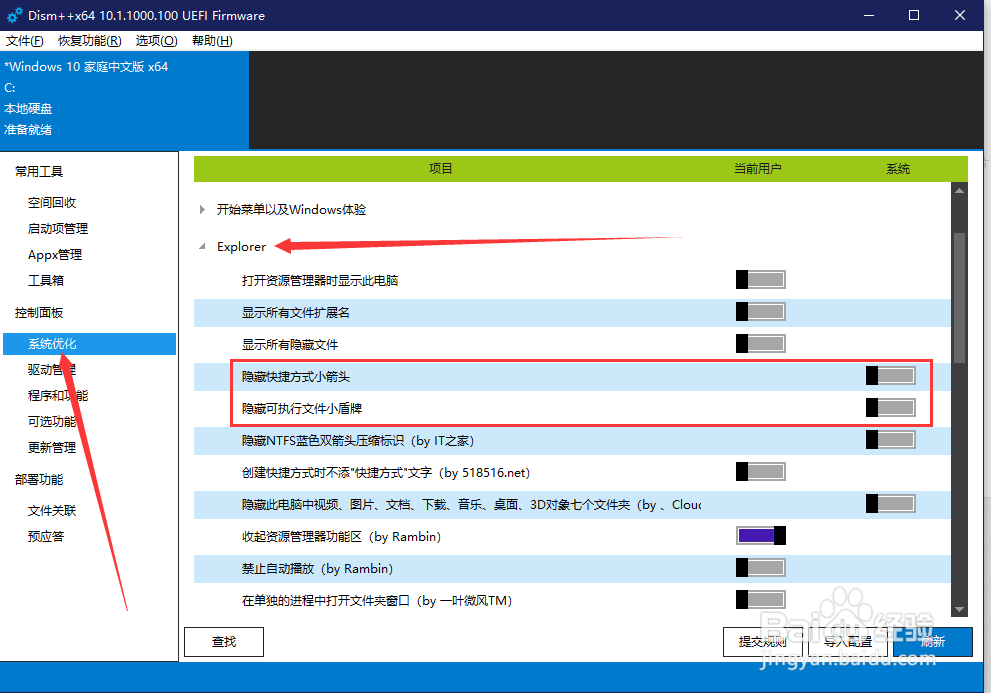This screenshot has height=693, width=991.
Task: Click the 查找 button
Action: tap(223, 642)
